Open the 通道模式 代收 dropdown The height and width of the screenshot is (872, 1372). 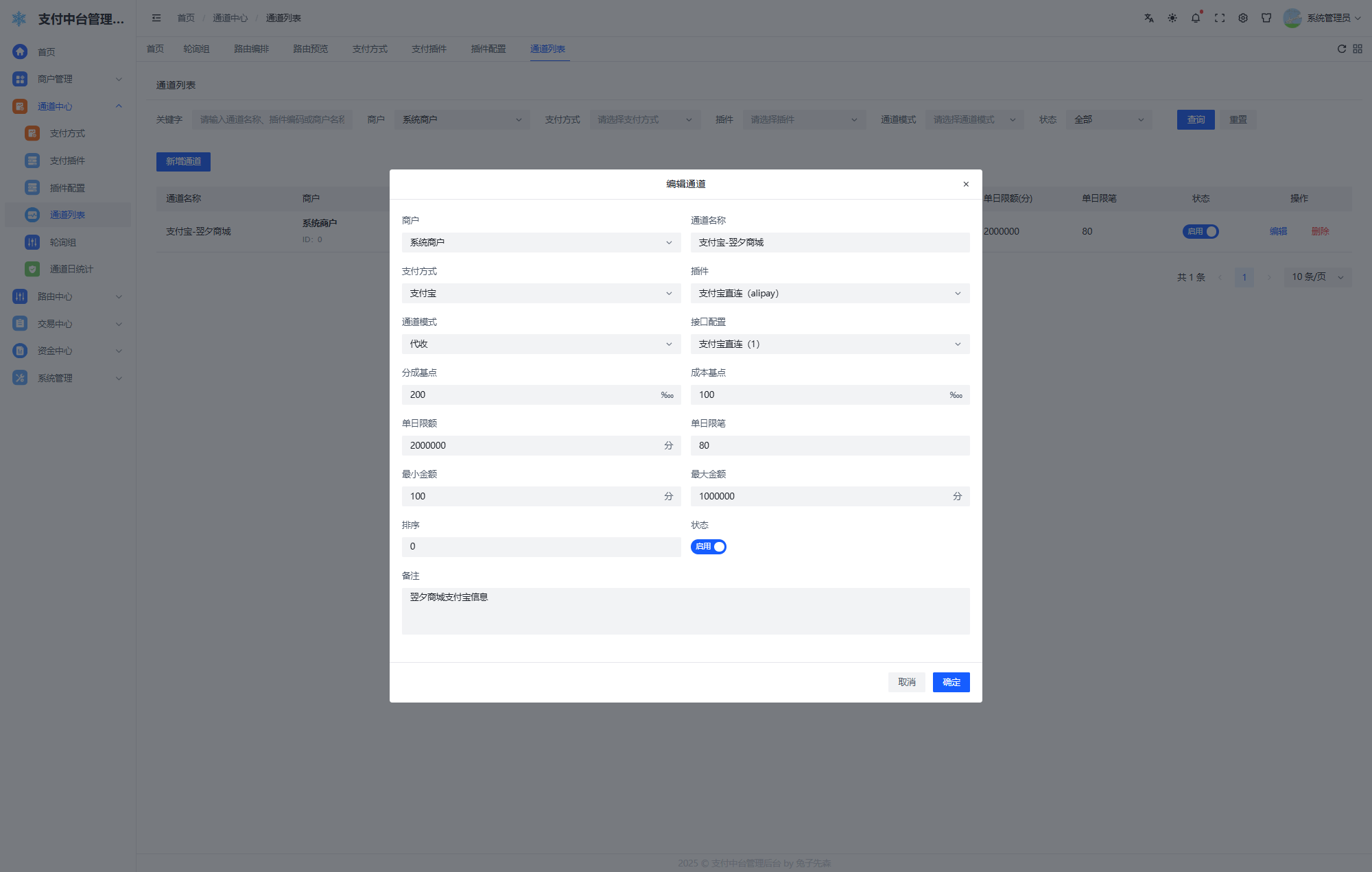(541, 344)
